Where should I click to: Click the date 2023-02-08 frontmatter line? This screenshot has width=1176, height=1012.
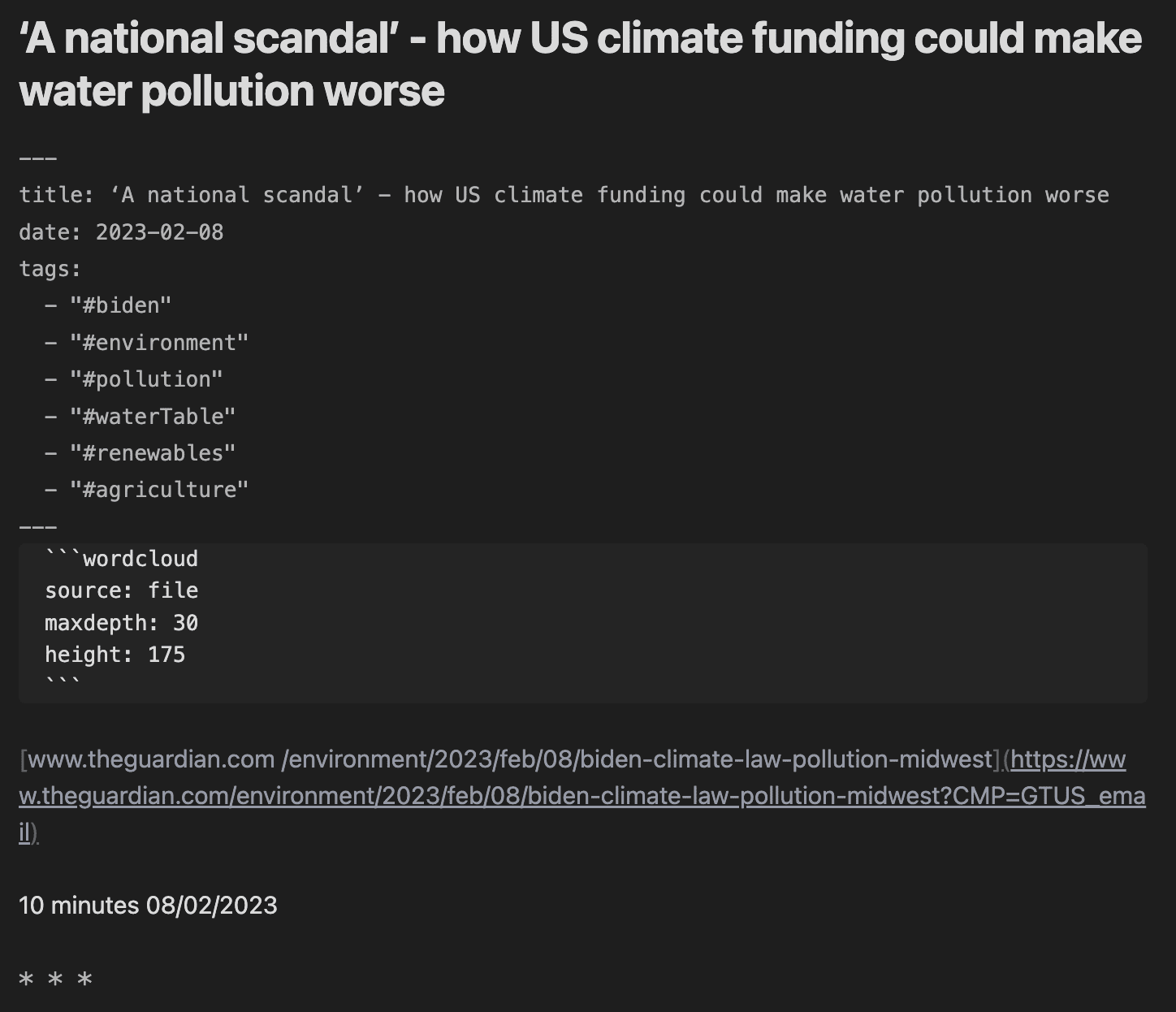[x=121, y=232]
